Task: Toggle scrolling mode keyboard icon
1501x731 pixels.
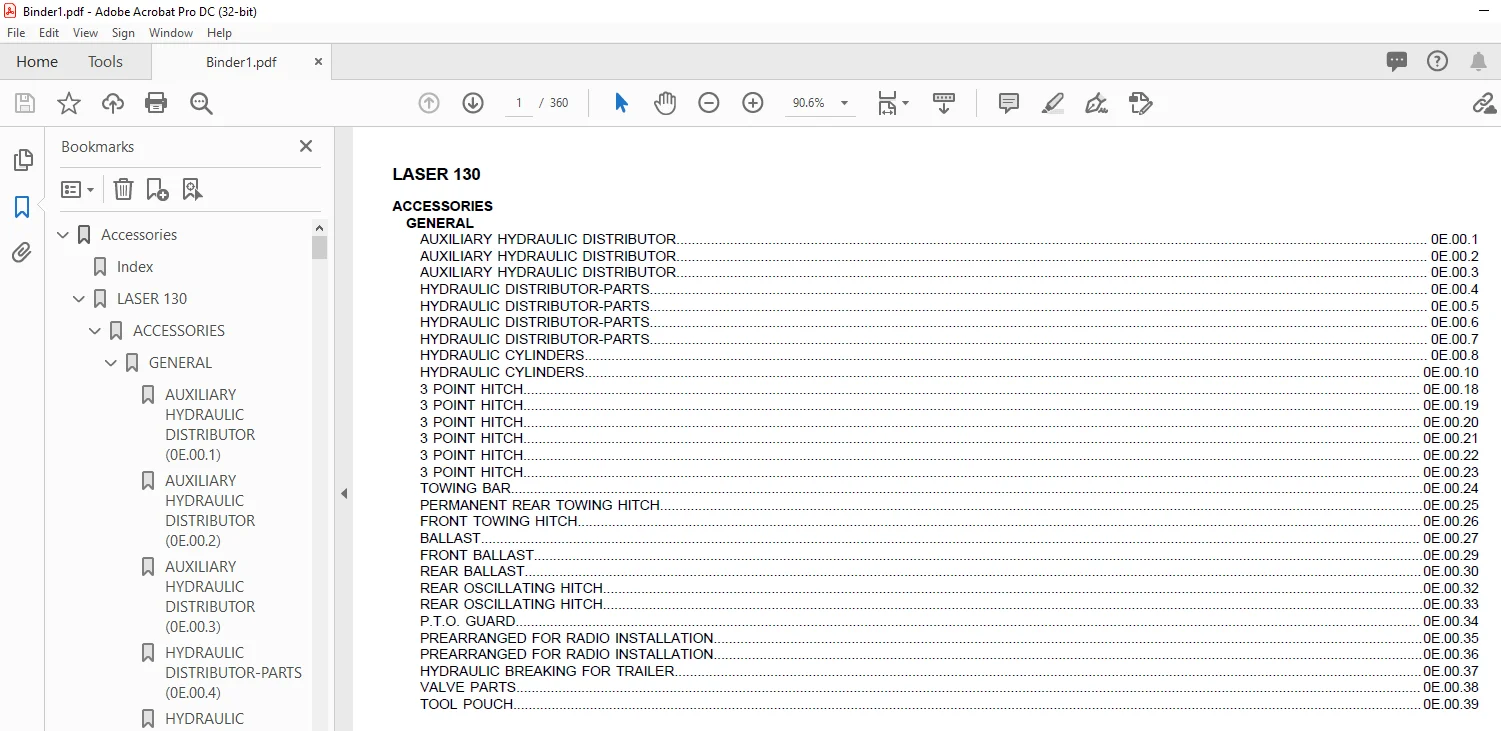Action: (944, 103)
